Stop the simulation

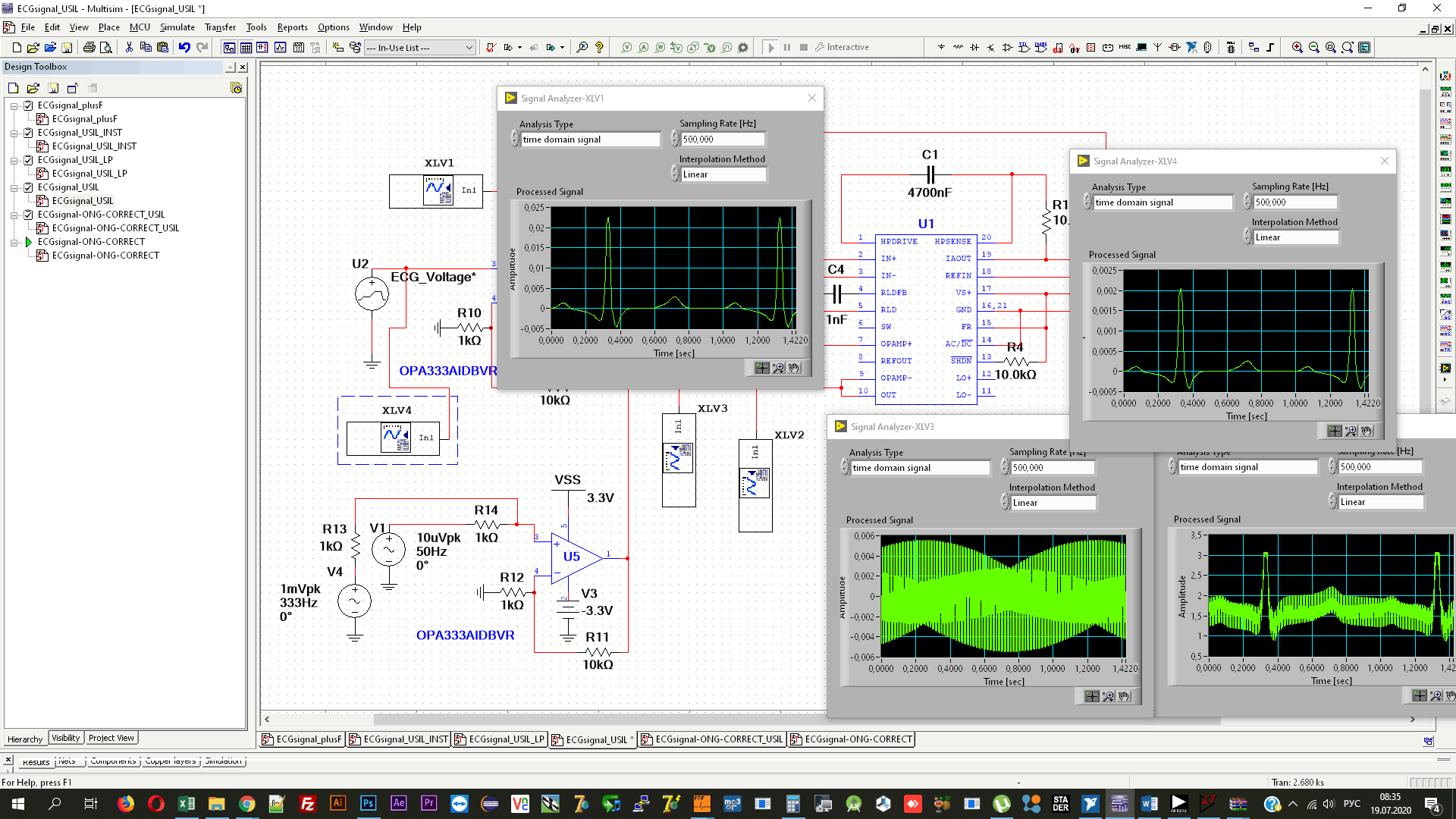point(804,47)
